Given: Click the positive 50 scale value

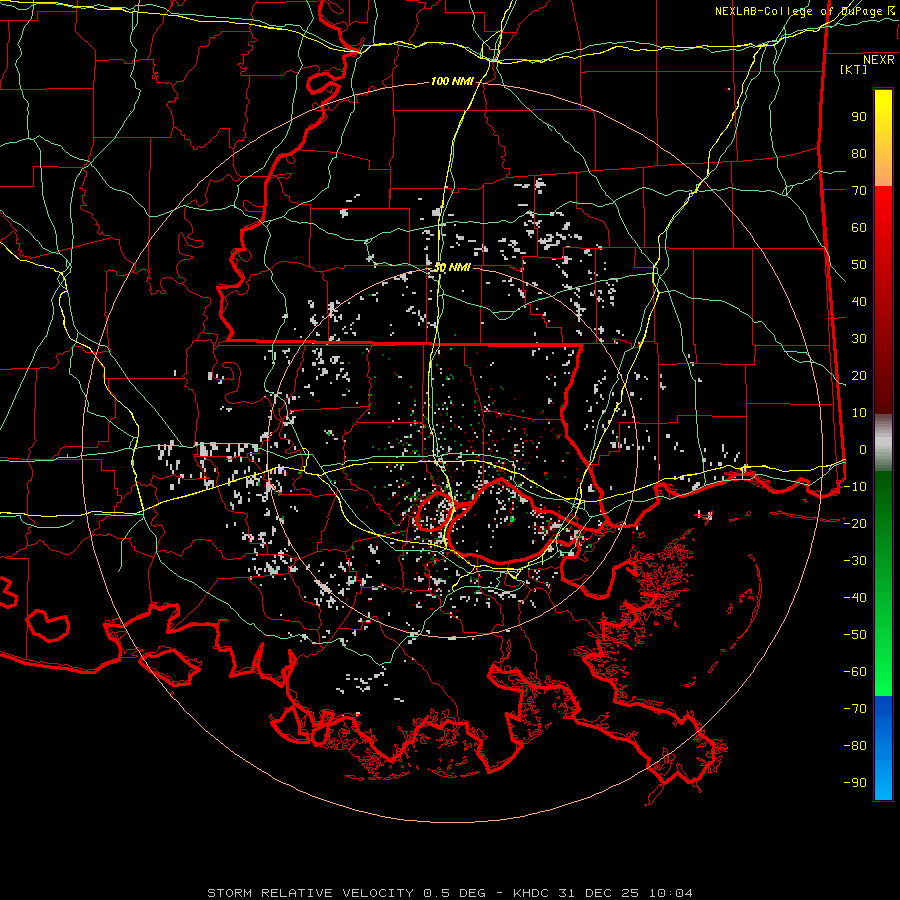Looking at the screenshot, I should point(859,265).
